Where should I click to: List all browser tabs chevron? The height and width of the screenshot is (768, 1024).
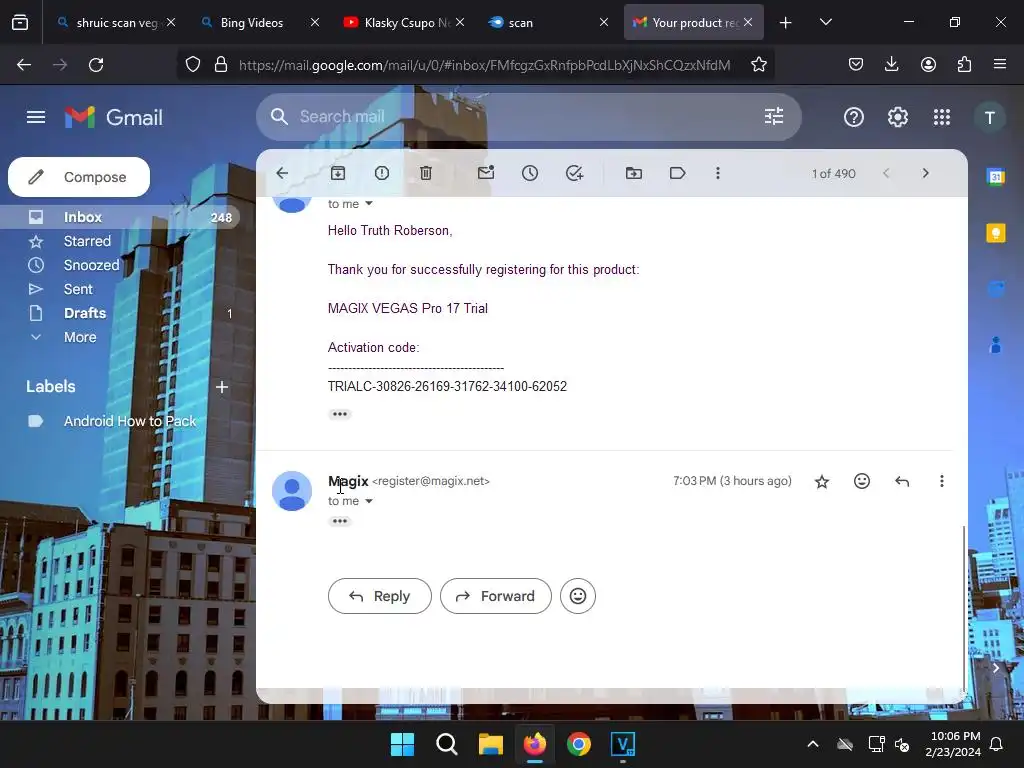pyautogui.click(x=825, y=22)
